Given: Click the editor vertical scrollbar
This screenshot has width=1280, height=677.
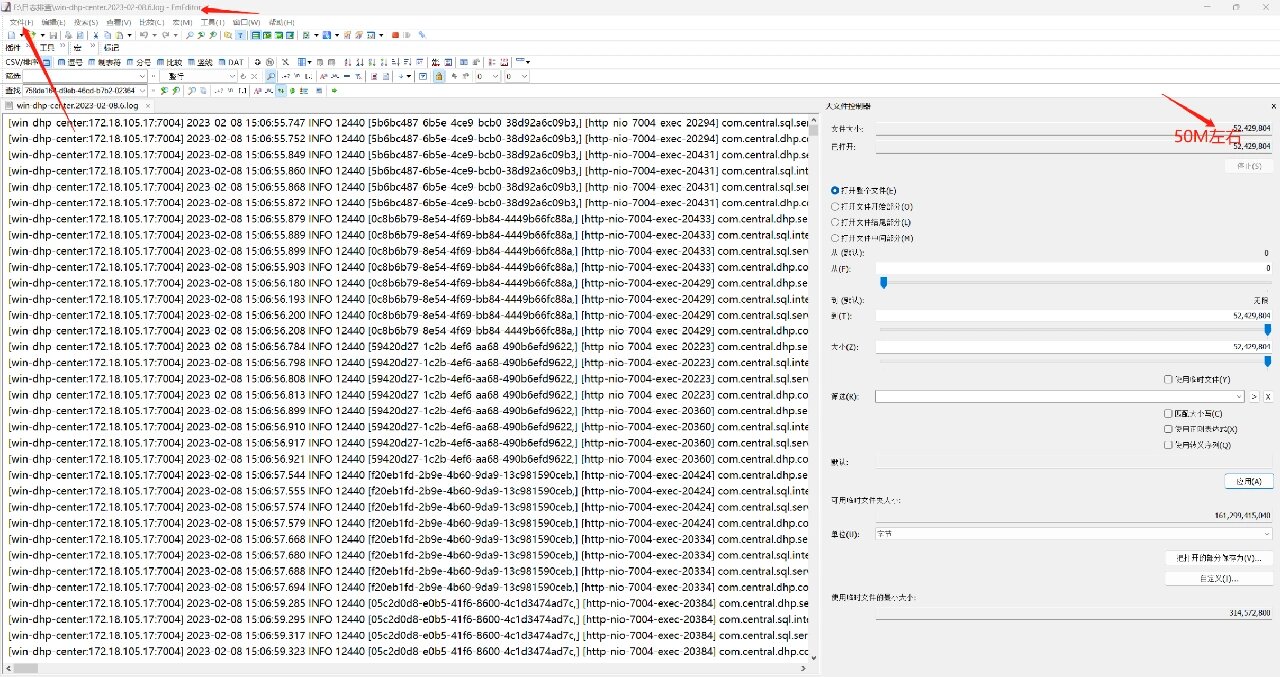Looking at the screenshot, I should pyautogui.click(x=813, y=390).
